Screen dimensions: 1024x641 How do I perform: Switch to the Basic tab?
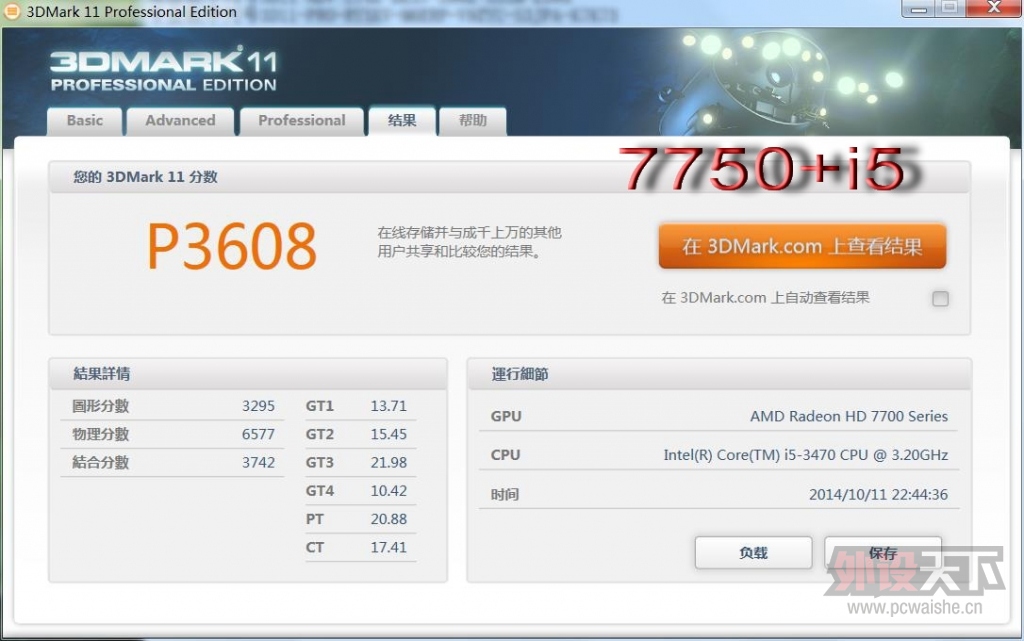tap(85, 121)
